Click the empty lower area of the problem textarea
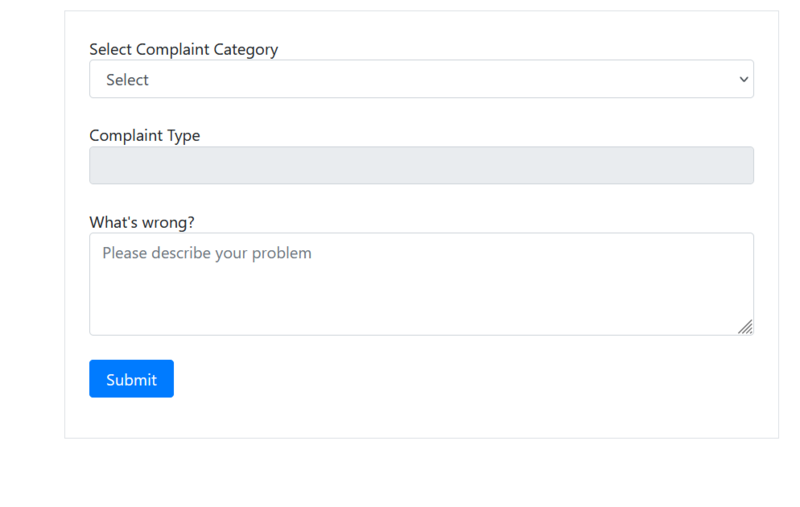 [x=421, y=310]
